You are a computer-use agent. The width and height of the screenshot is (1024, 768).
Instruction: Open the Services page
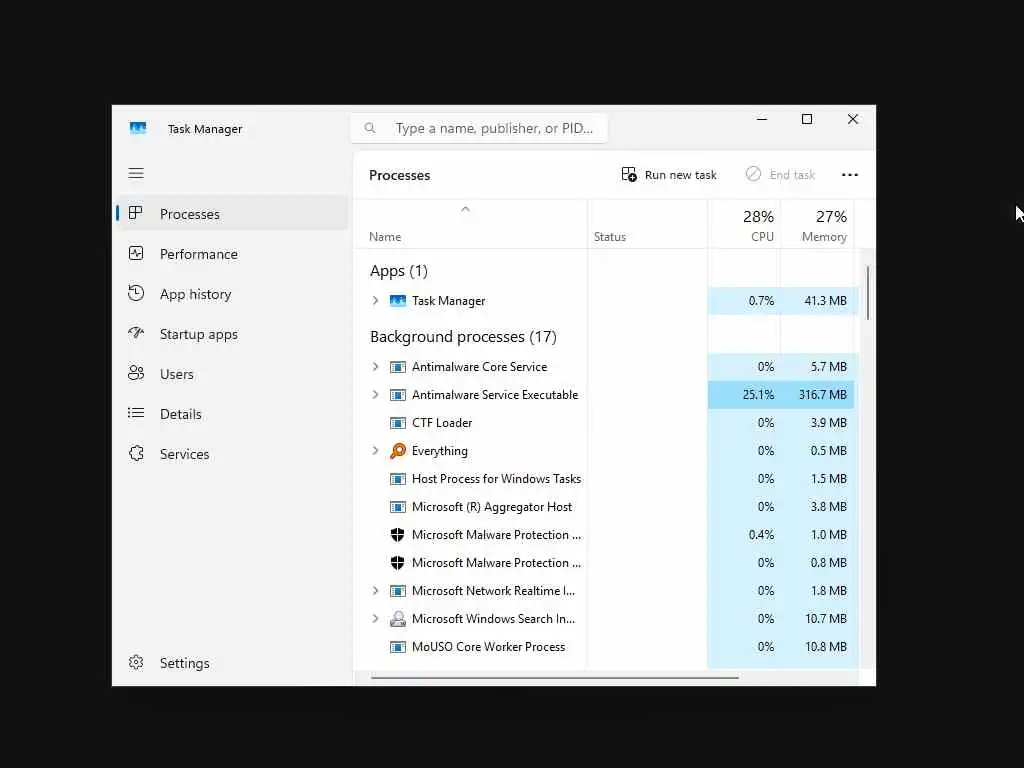(232, 454)
